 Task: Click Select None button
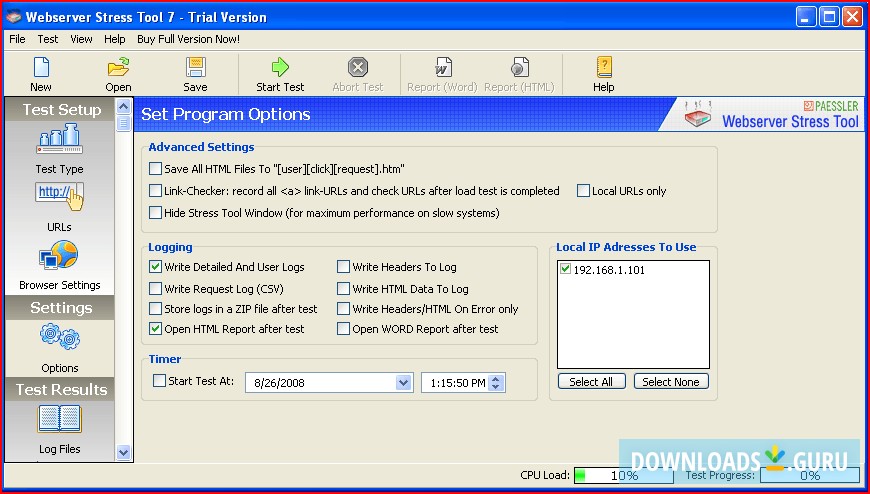671,381
